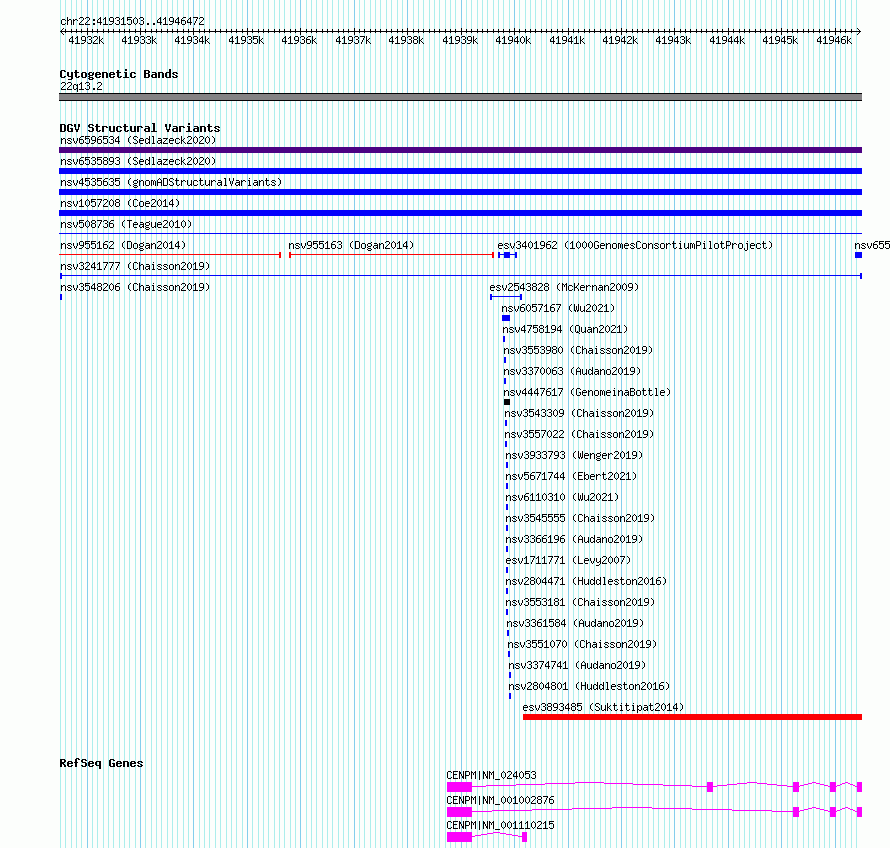The height and width of the screenshot is (848, 890).
Task: Open nsv3553980 (Chaisson2019) variant
Action: coord(578,350)
